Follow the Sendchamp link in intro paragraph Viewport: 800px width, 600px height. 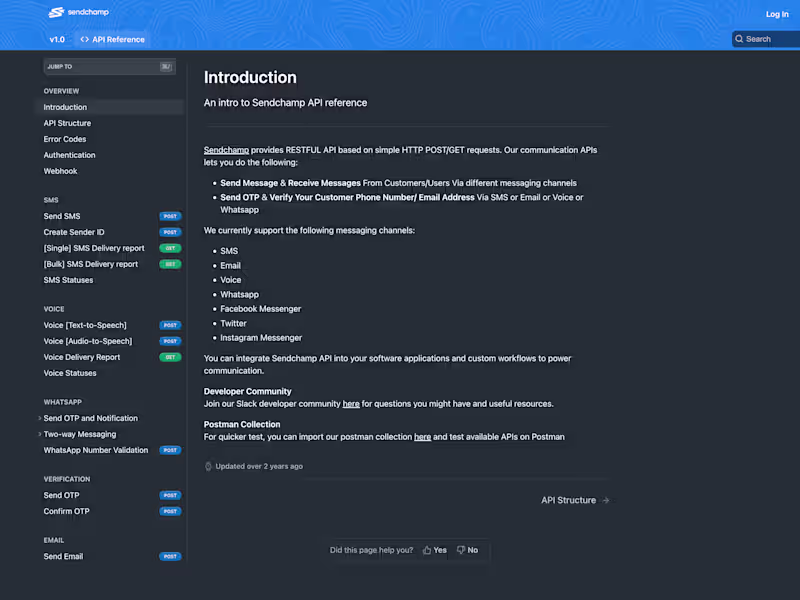click(x=226, y=150)
